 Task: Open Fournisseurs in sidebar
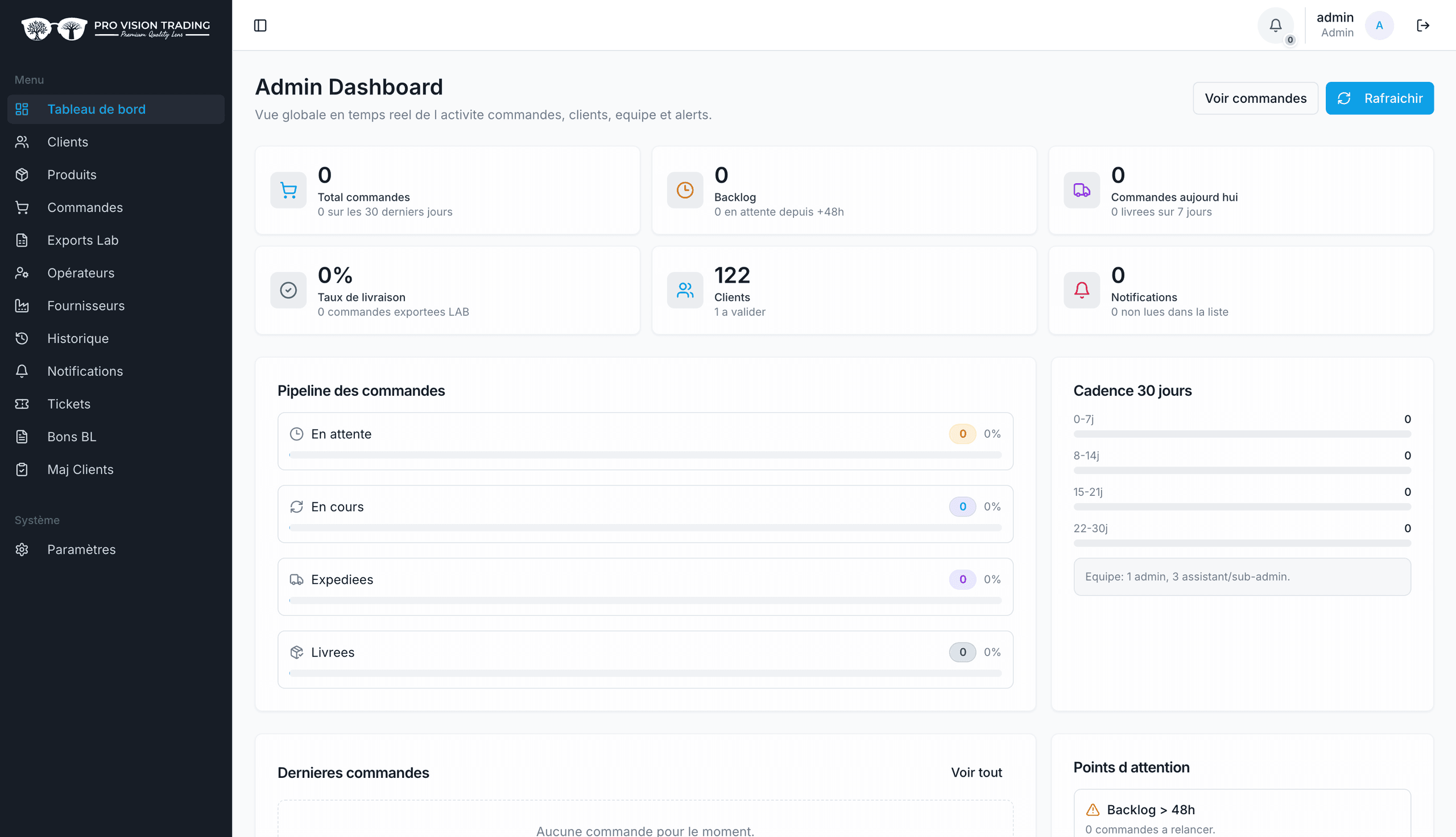tap(115, 306)
